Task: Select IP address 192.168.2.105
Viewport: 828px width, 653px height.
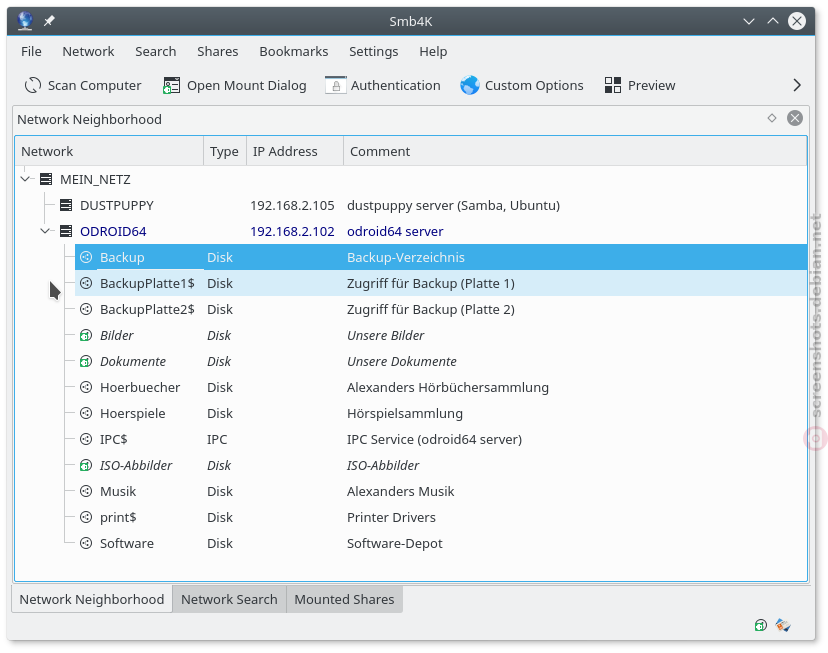Action: pyautogui.click(x=293, y=205)
